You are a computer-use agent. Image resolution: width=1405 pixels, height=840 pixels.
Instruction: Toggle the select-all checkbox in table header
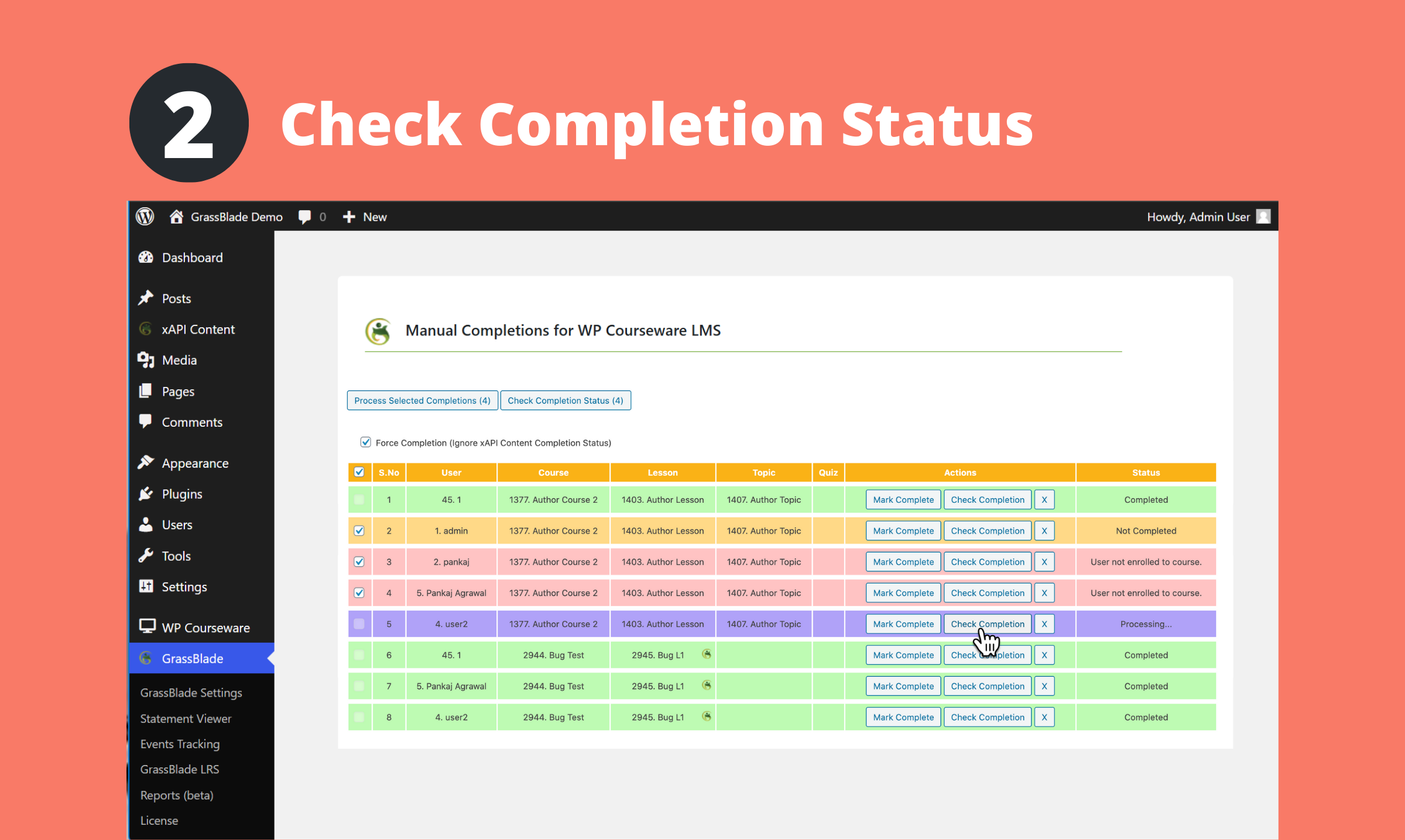359,472
